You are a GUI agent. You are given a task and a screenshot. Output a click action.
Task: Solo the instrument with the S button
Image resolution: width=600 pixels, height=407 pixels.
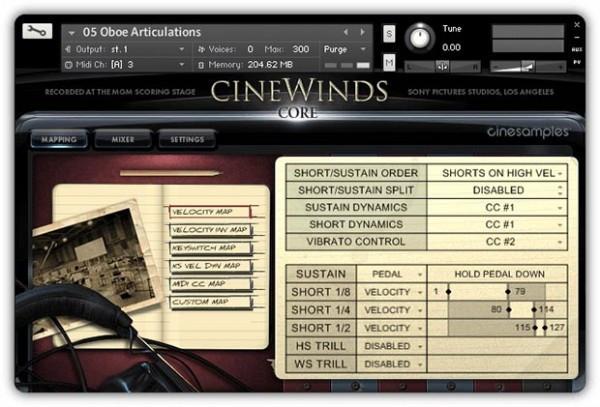click(389, 34)
